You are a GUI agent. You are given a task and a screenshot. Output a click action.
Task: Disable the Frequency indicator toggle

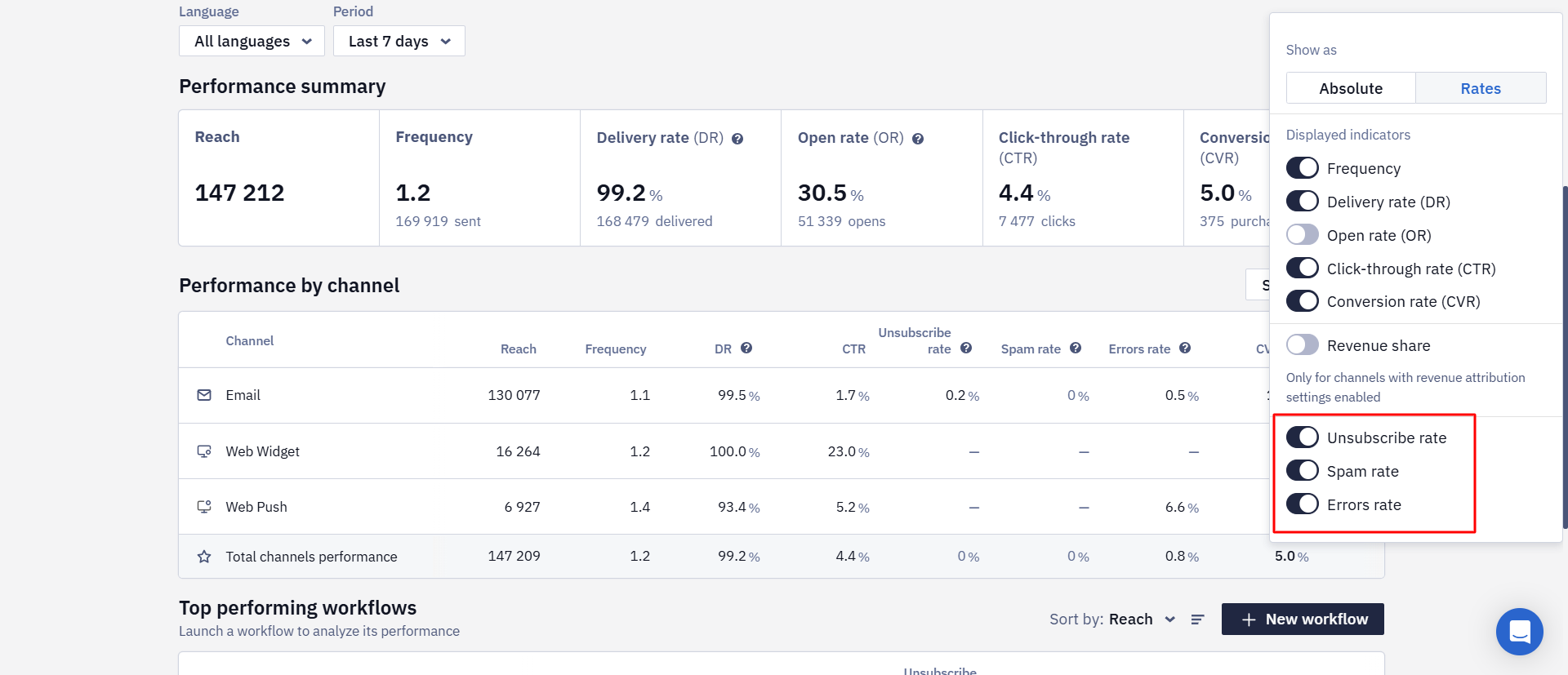click(x=1303, y=168)
